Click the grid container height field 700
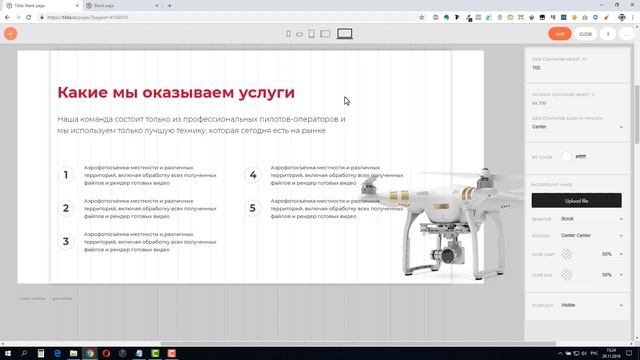640x360 pixels. [577, 68]
